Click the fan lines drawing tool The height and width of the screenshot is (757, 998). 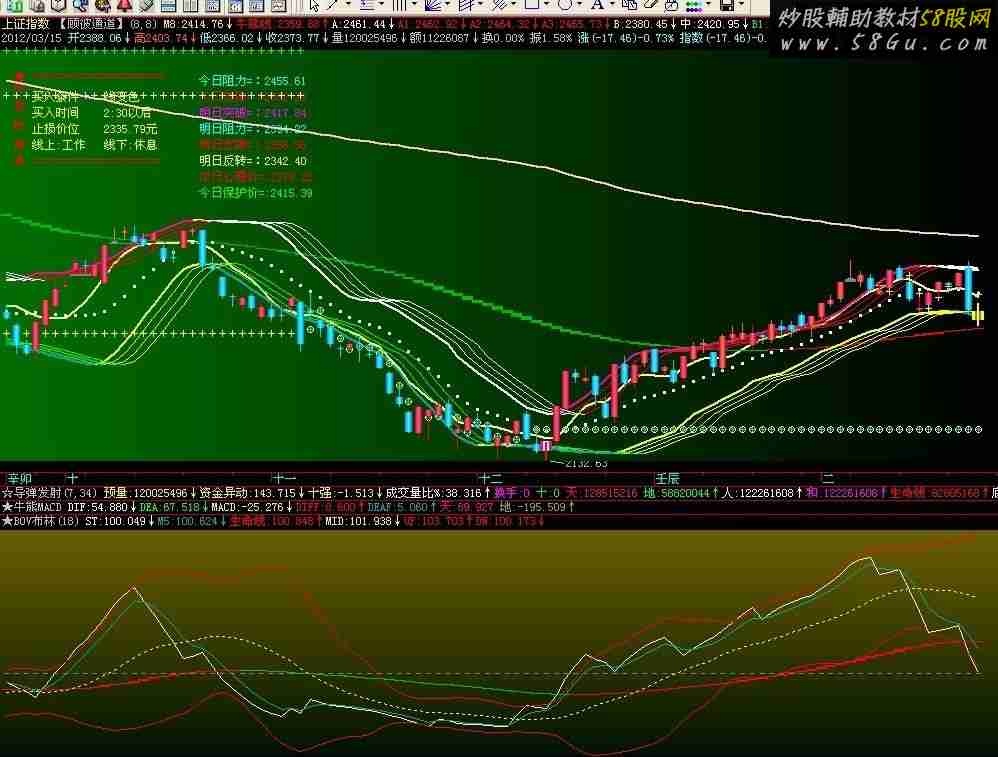coord(432,4)
